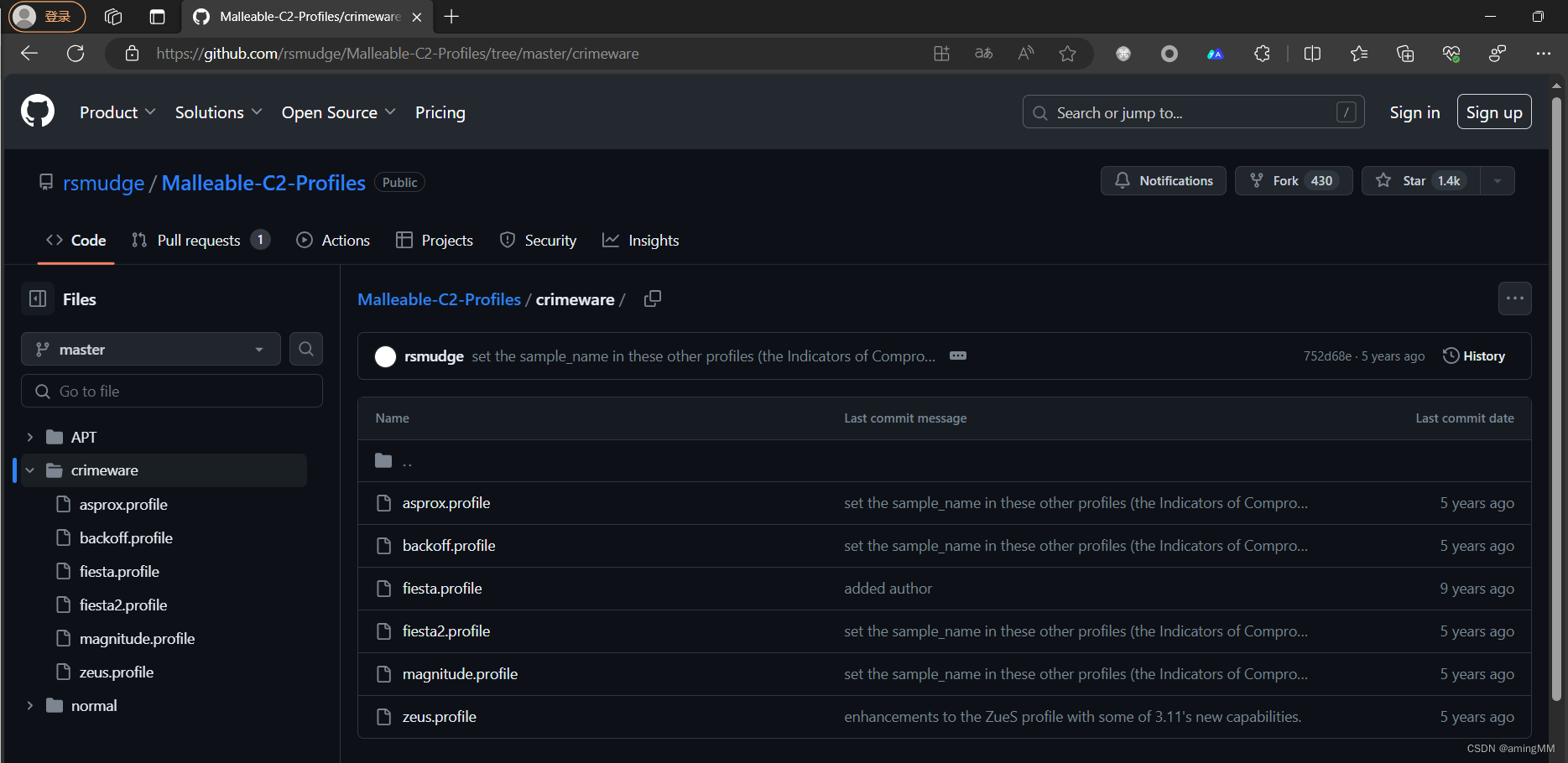
Task: Switch to the Actions tab
Action: click(x=333, y=241)
